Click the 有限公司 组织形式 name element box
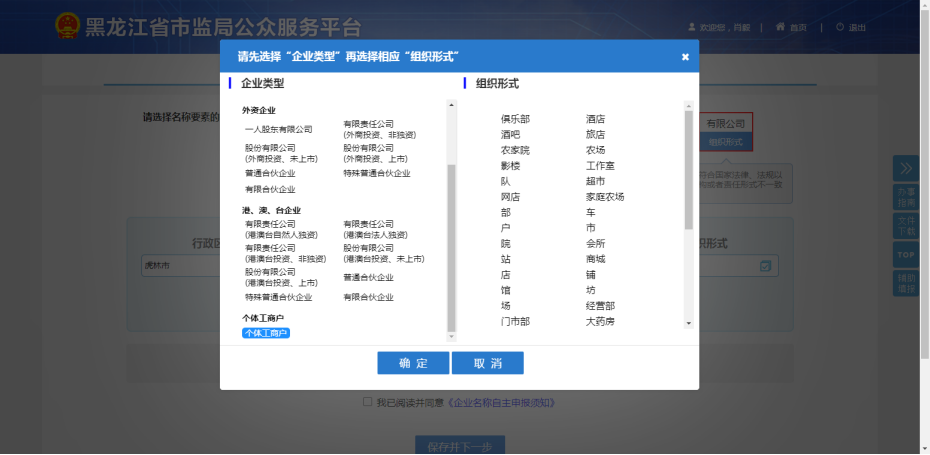The height and width of the screenshot is (455, 930). click(x=725, y=124)
